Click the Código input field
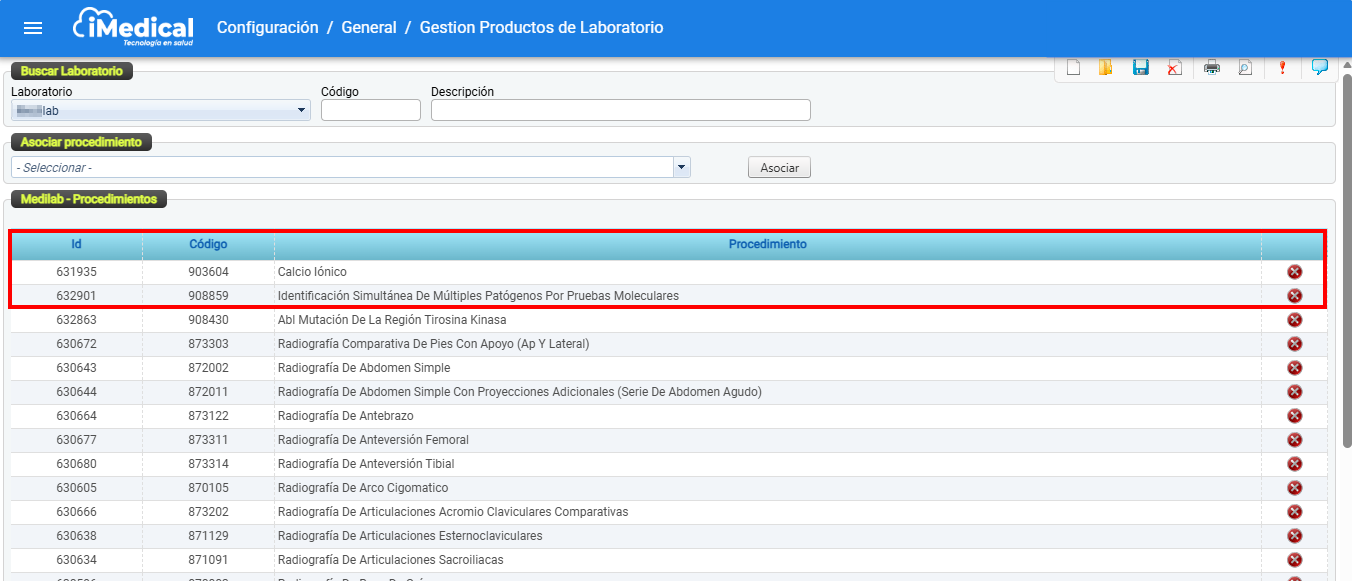 (x=370, y=111)
